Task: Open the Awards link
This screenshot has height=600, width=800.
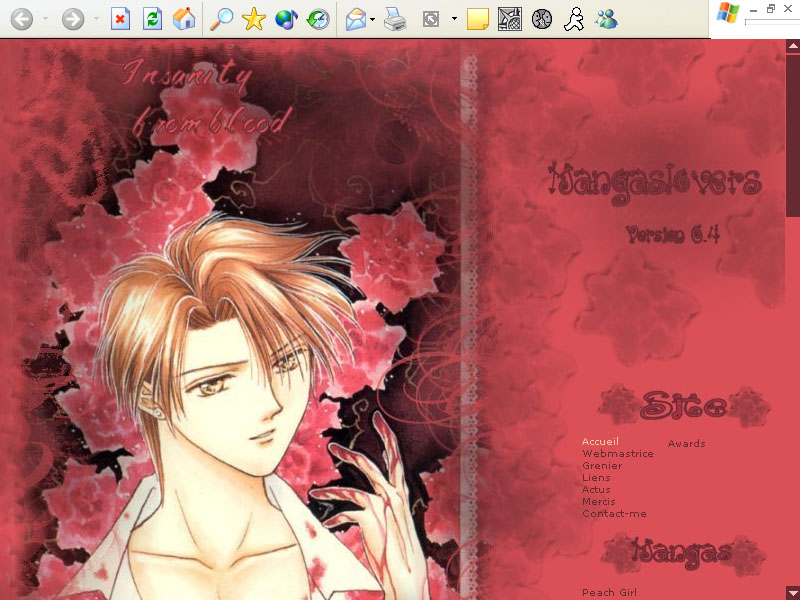Action: tap(687, 444)
